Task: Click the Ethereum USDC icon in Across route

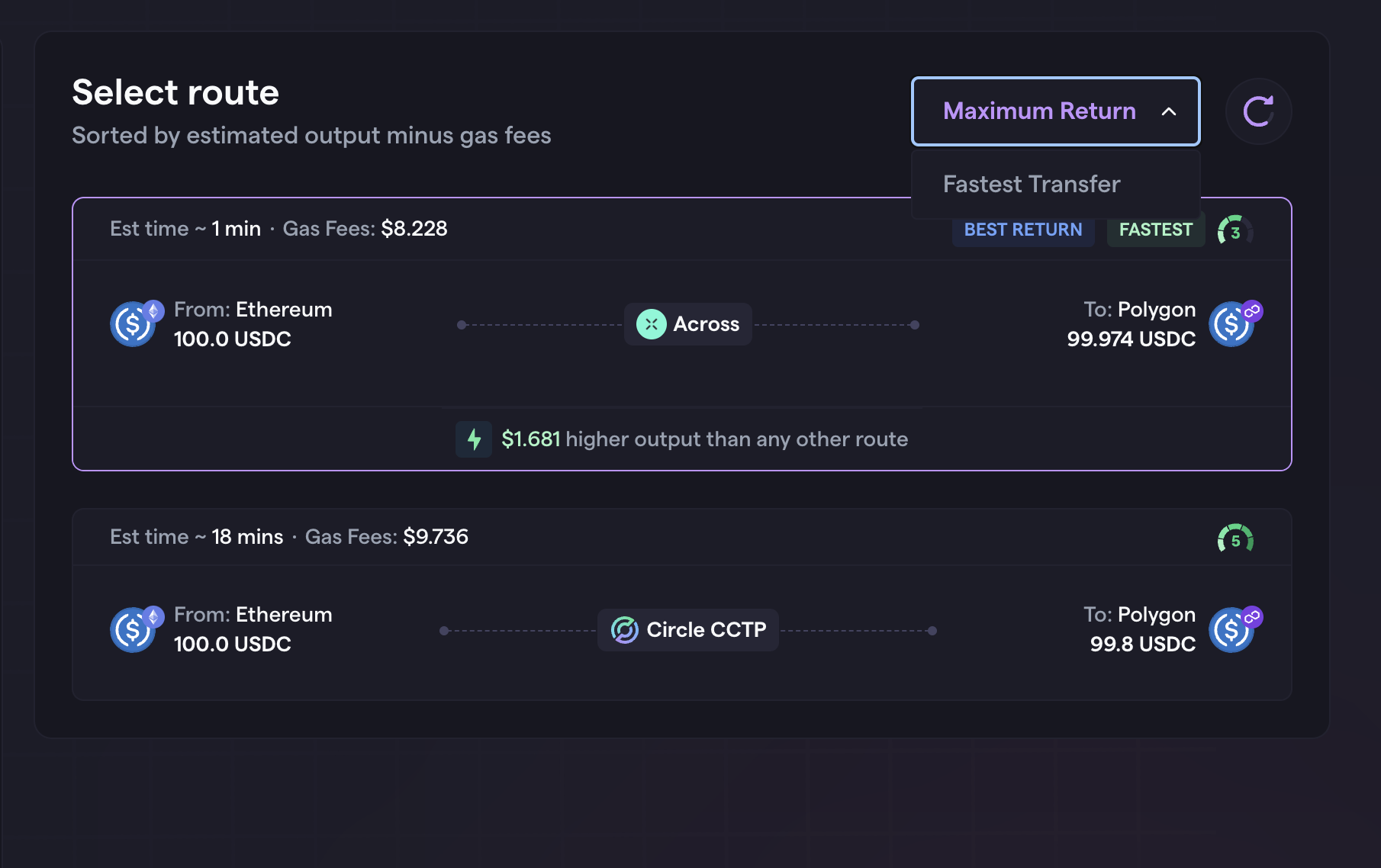Action: (x=137, y=323)
